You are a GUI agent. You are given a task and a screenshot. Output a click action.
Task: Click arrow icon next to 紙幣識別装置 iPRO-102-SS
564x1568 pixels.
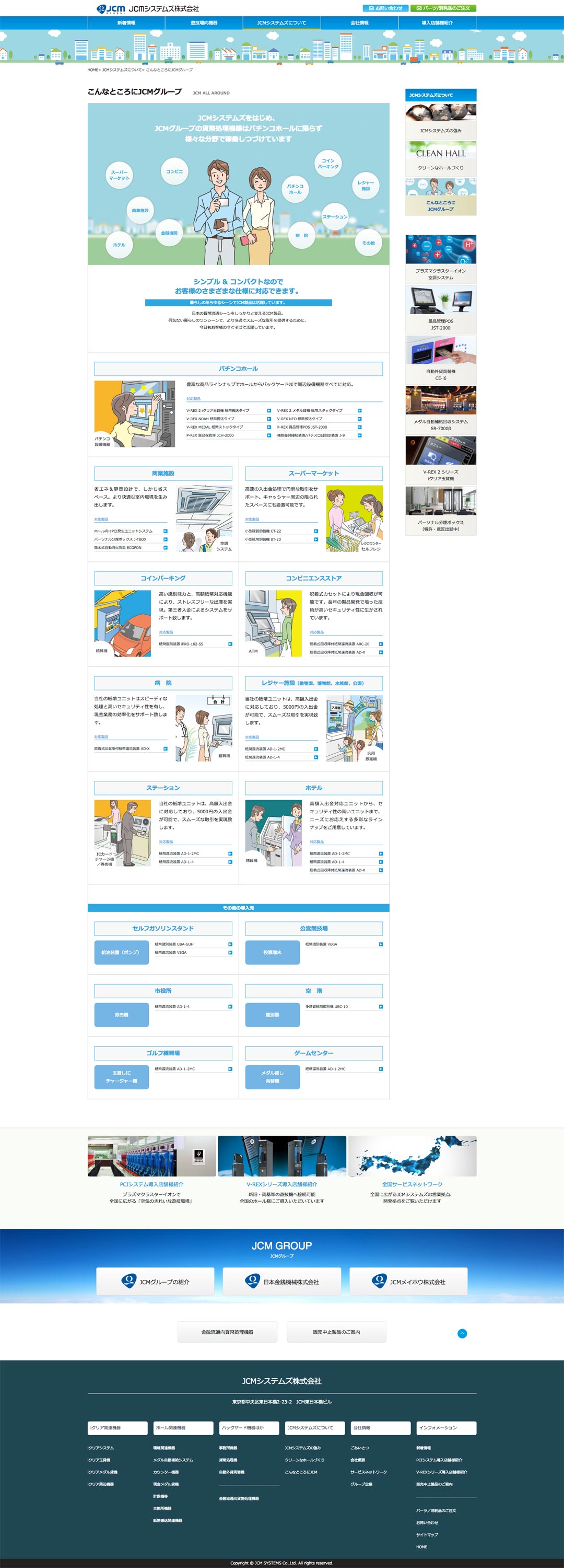(x=230, y=644)
